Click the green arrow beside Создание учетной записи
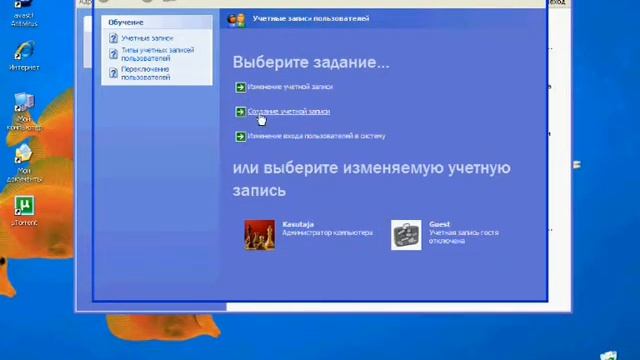The image size is (640, 360). pyautogui.click(x=240, y=112)
